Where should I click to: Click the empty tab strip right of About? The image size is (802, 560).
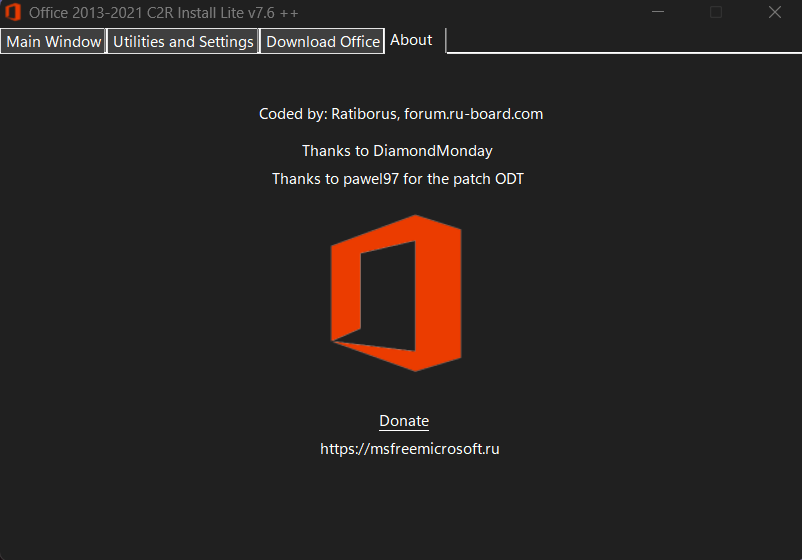pos(624,40)
